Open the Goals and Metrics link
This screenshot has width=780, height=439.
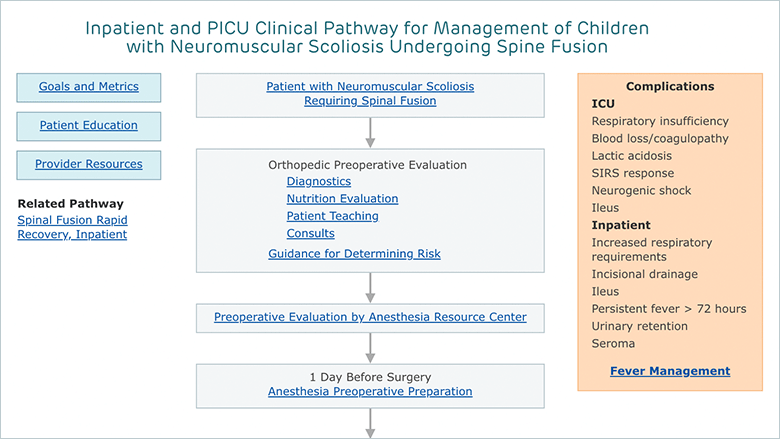[89, 87]
